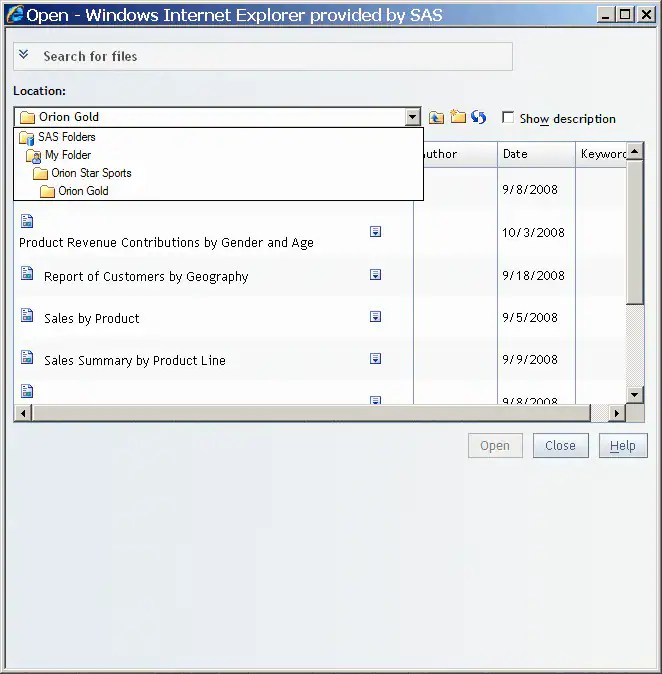The width and height of the screenshot is (662, 674).
Task: Select Sales by Product report
Action: coord(92,319)
